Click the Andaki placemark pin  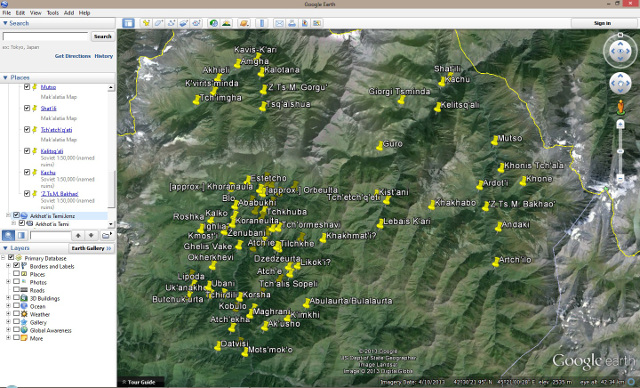498,227
